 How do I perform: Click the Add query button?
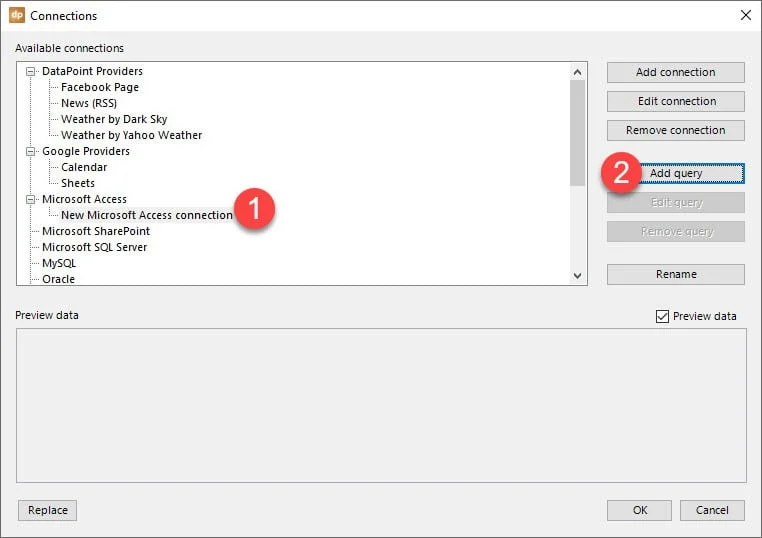point(675,174)
